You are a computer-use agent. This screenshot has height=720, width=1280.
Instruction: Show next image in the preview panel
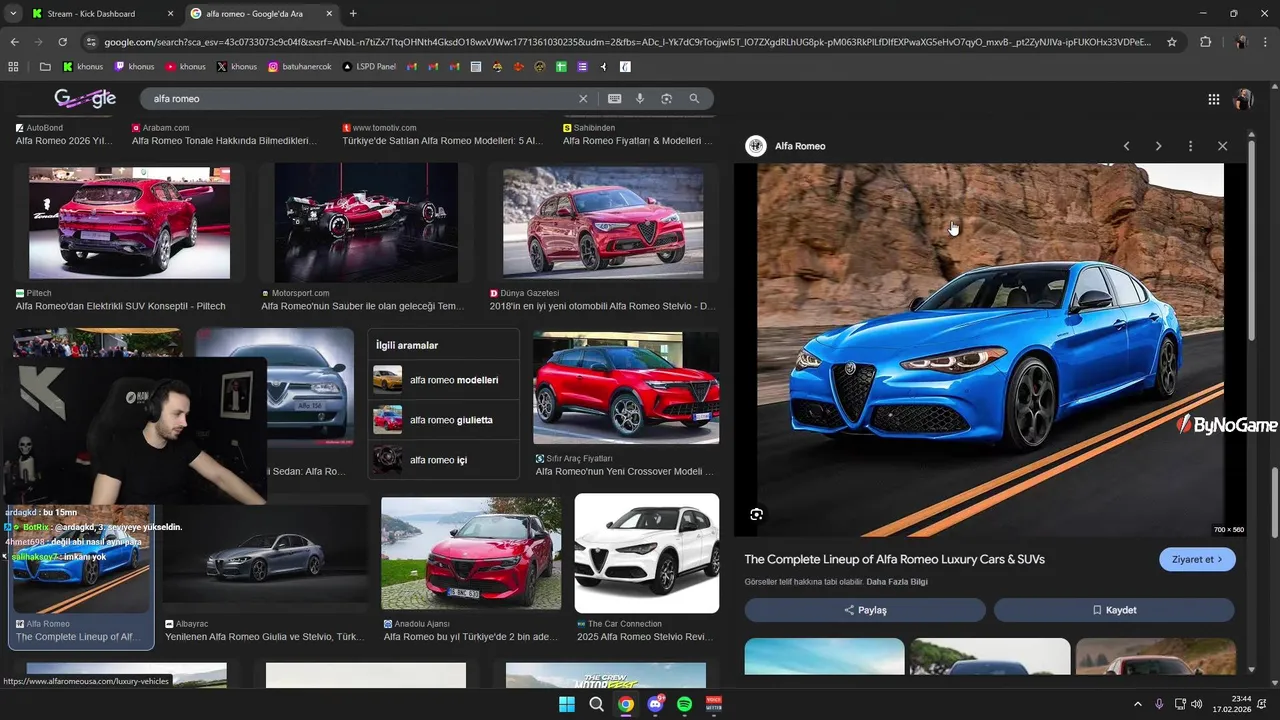pyautogui.click(x=1158, y=146)
